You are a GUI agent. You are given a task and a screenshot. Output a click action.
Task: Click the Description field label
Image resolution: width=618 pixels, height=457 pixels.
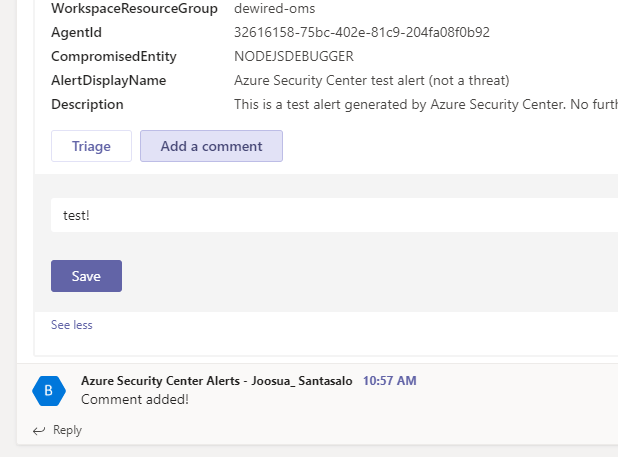87,104
